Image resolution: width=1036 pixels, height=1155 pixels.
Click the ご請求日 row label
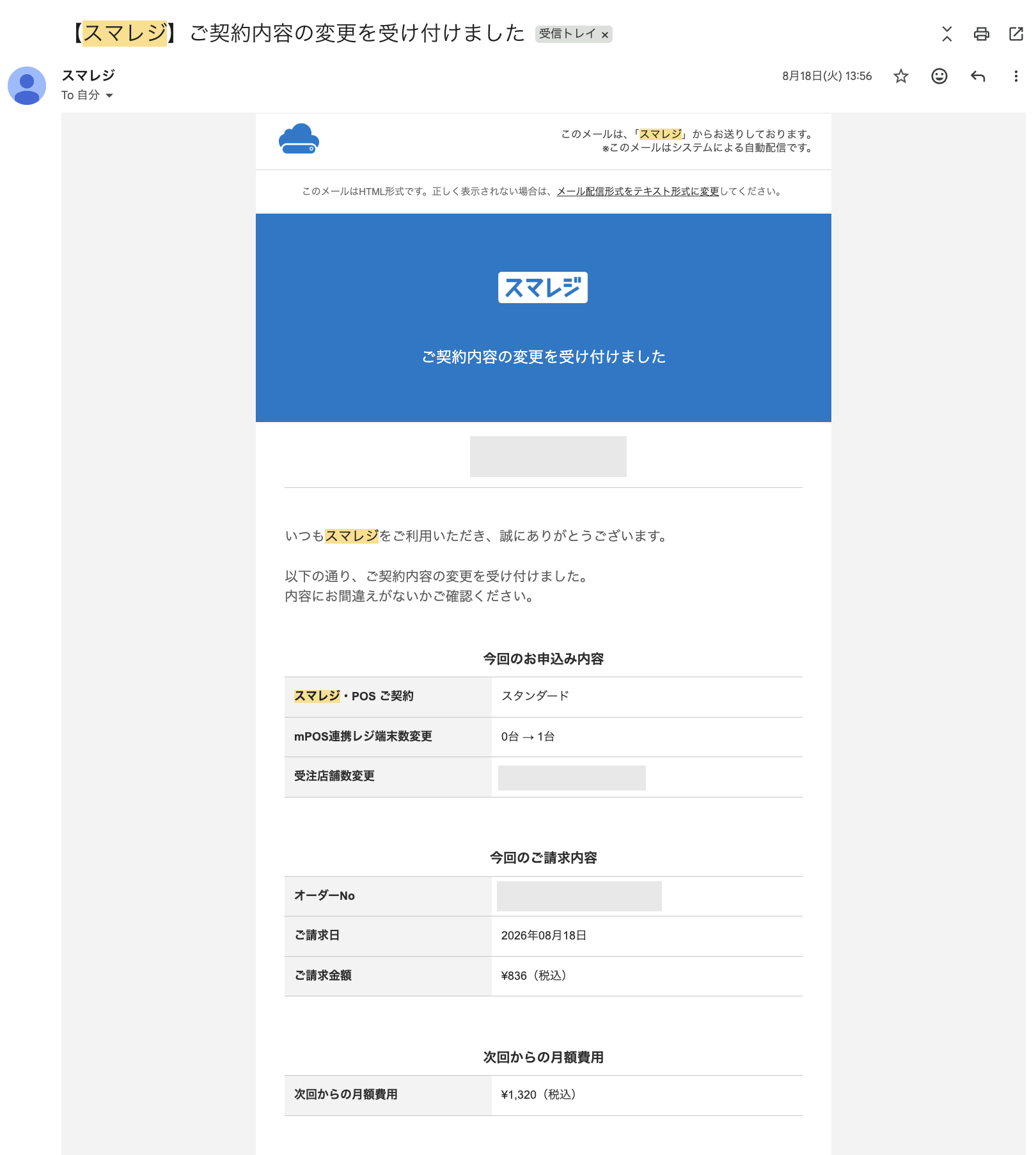click(317, 935)
